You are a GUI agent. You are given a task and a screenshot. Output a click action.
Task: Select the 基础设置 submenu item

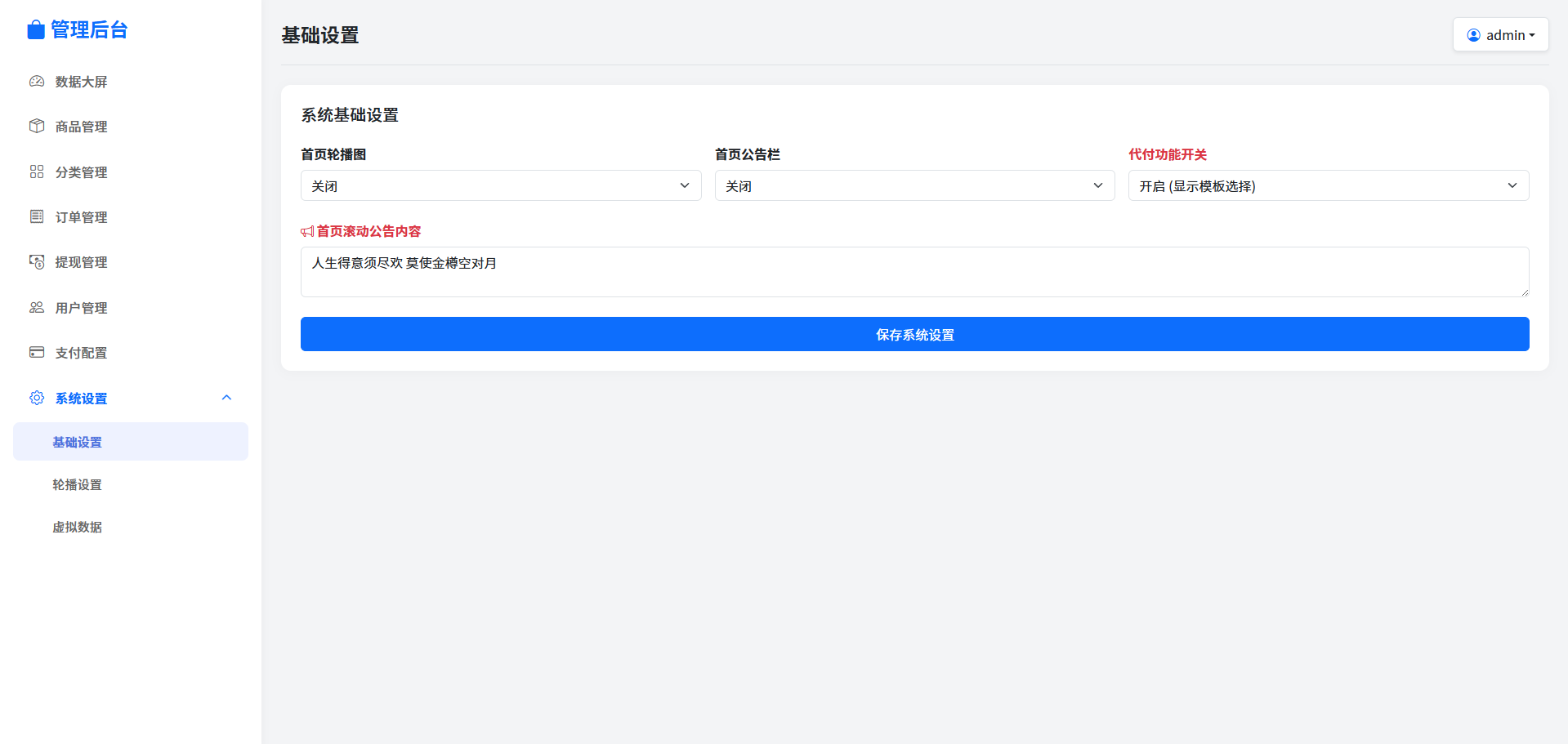pyautogui.click(x=78, y=442)
